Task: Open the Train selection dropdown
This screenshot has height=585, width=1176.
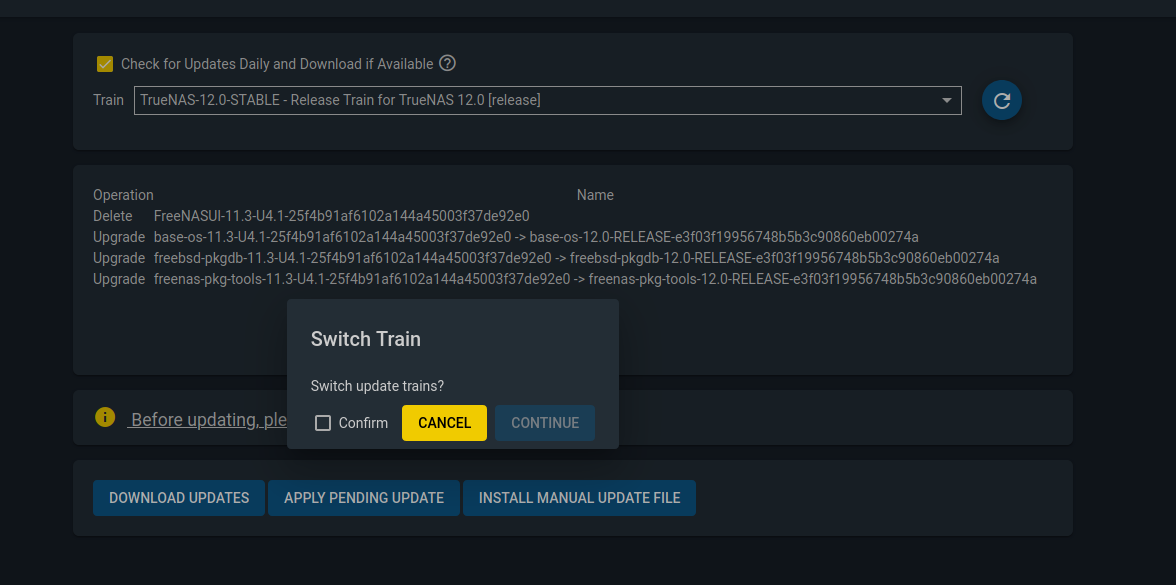Action: (548, 100)
